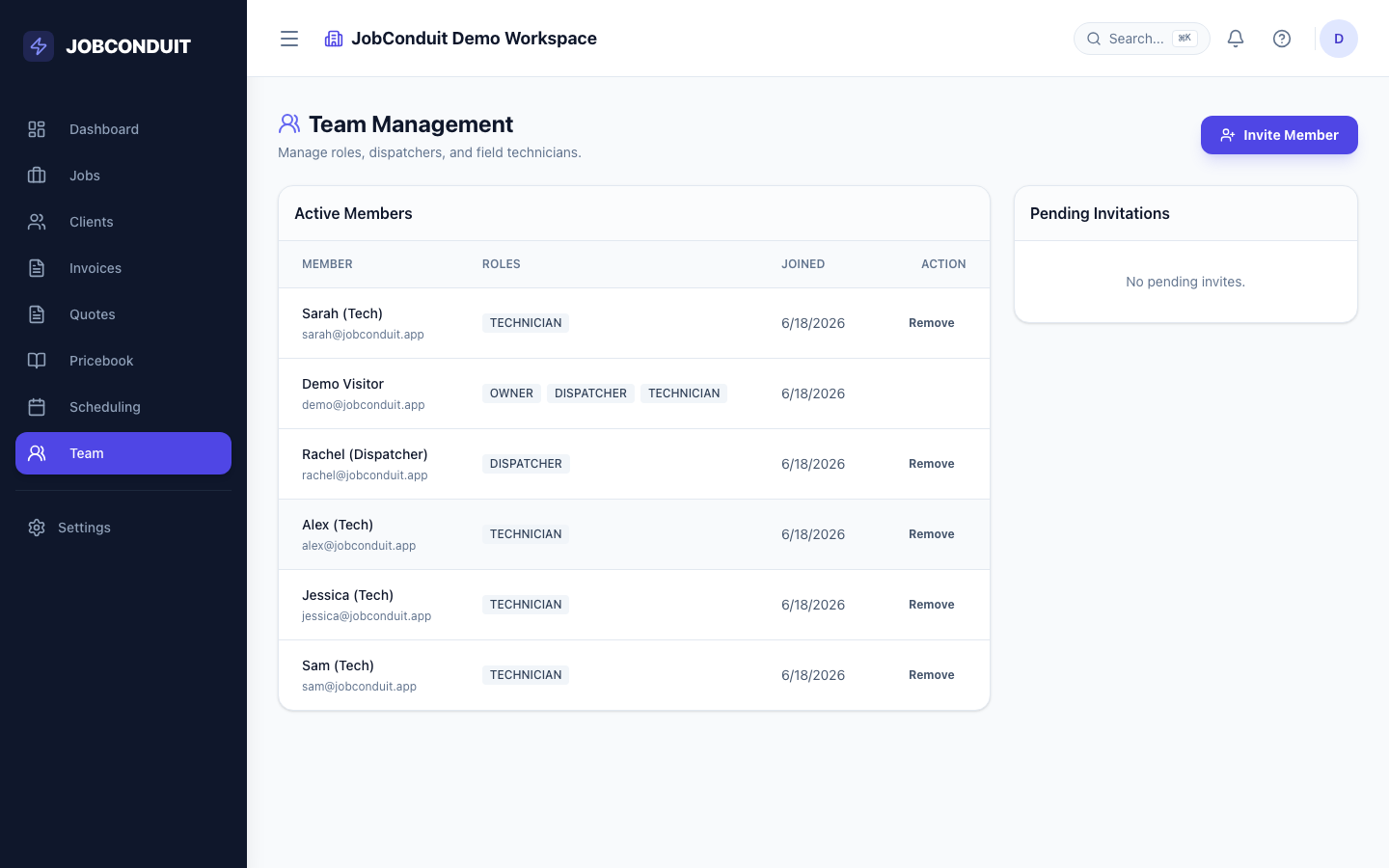Click the Team Management heading icon
Screen dimensions: 1389x868
click(289, 123)
